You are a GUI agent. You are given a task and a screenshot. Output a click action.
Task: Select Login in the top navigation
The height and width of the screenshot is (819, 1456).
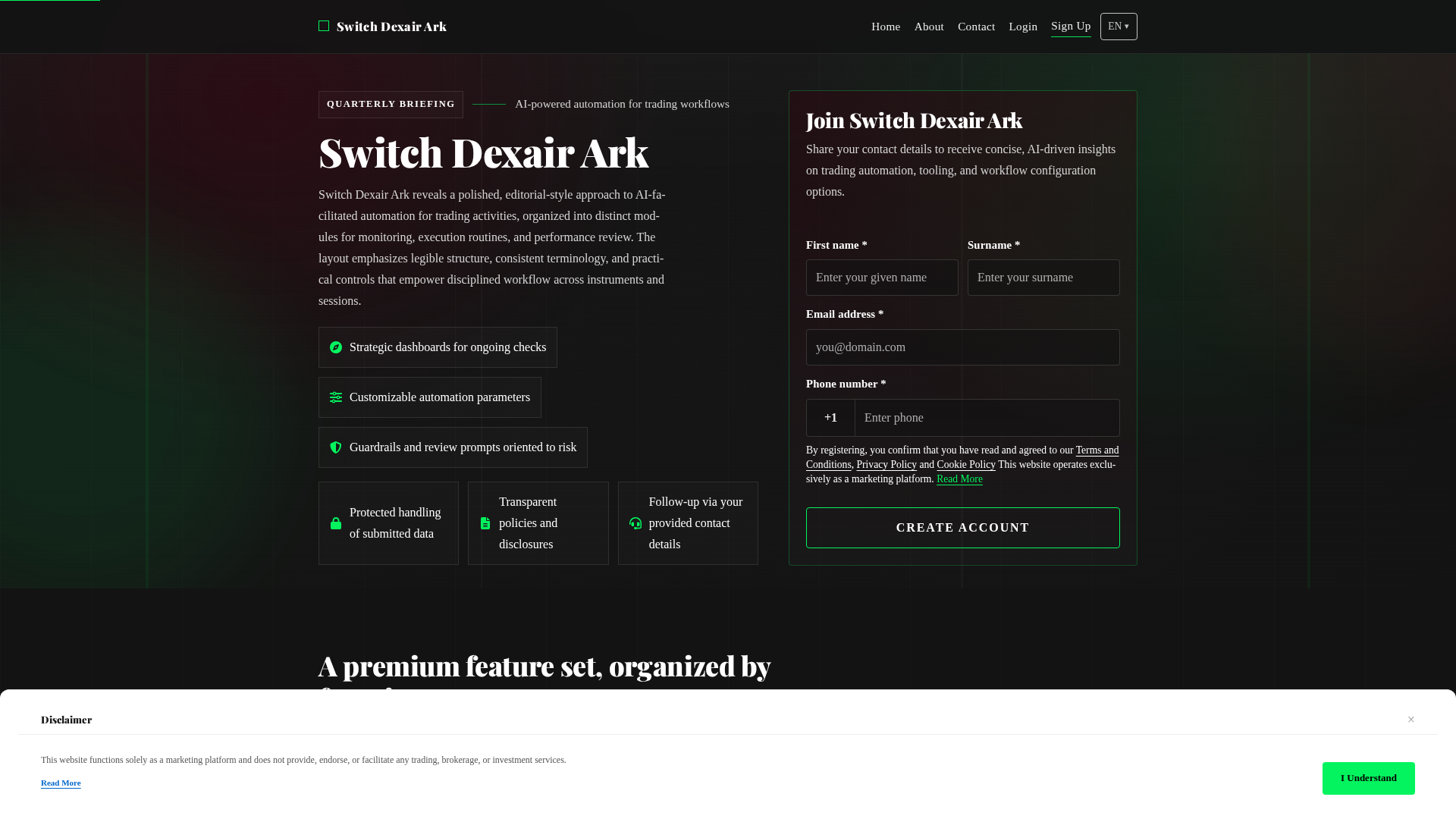tap(1023, 27)
